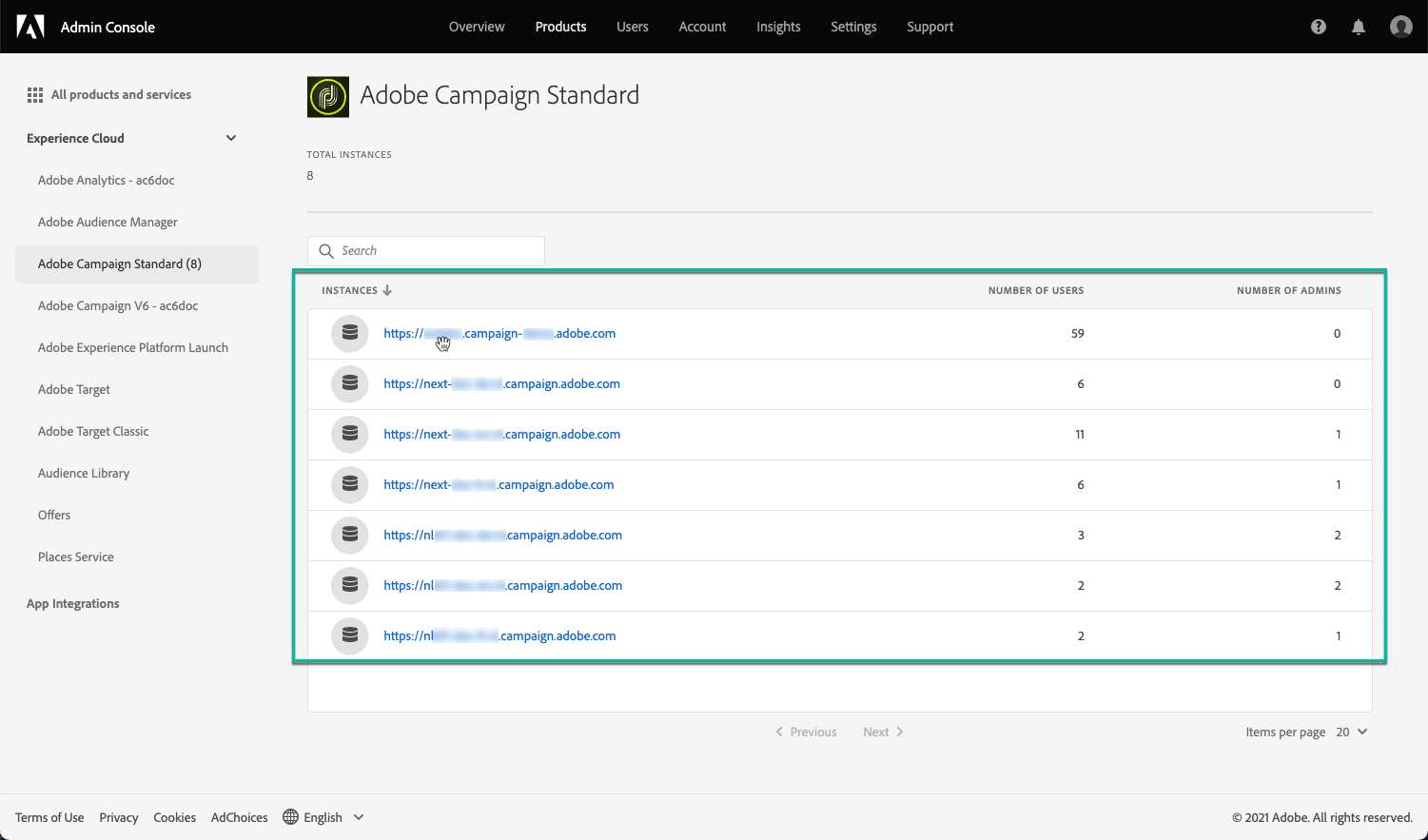Open the Settings tab
1428x840 pixels.
[854, 27]
